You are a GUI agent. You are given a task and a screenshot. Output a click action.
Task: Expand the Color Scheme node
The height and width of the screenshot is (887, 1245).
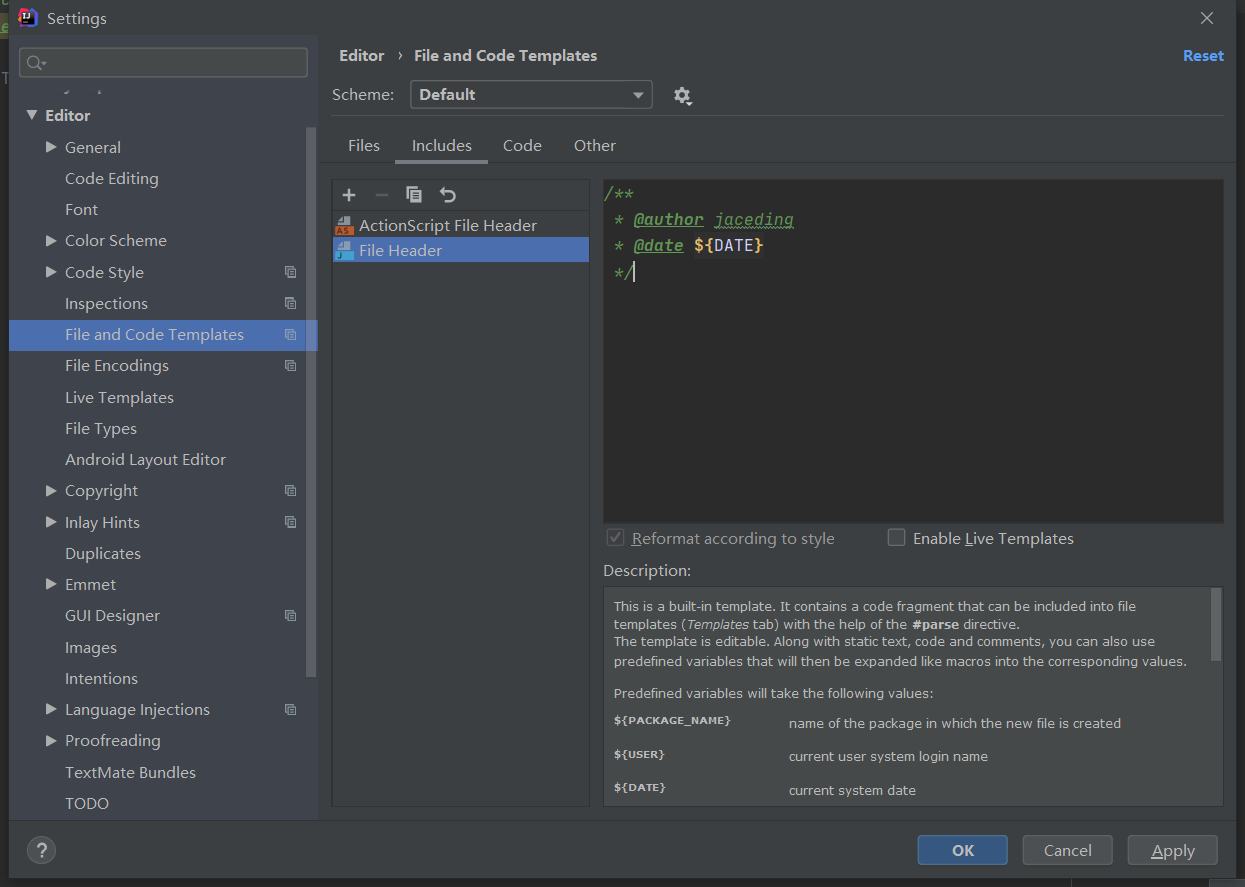click(51, 241)
